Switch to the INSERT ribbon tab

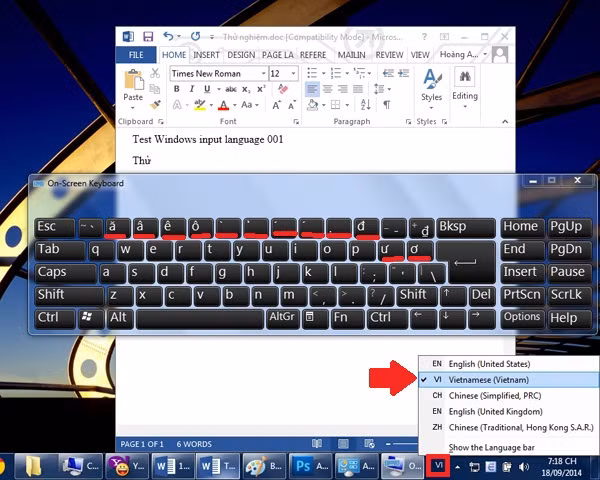206,55
